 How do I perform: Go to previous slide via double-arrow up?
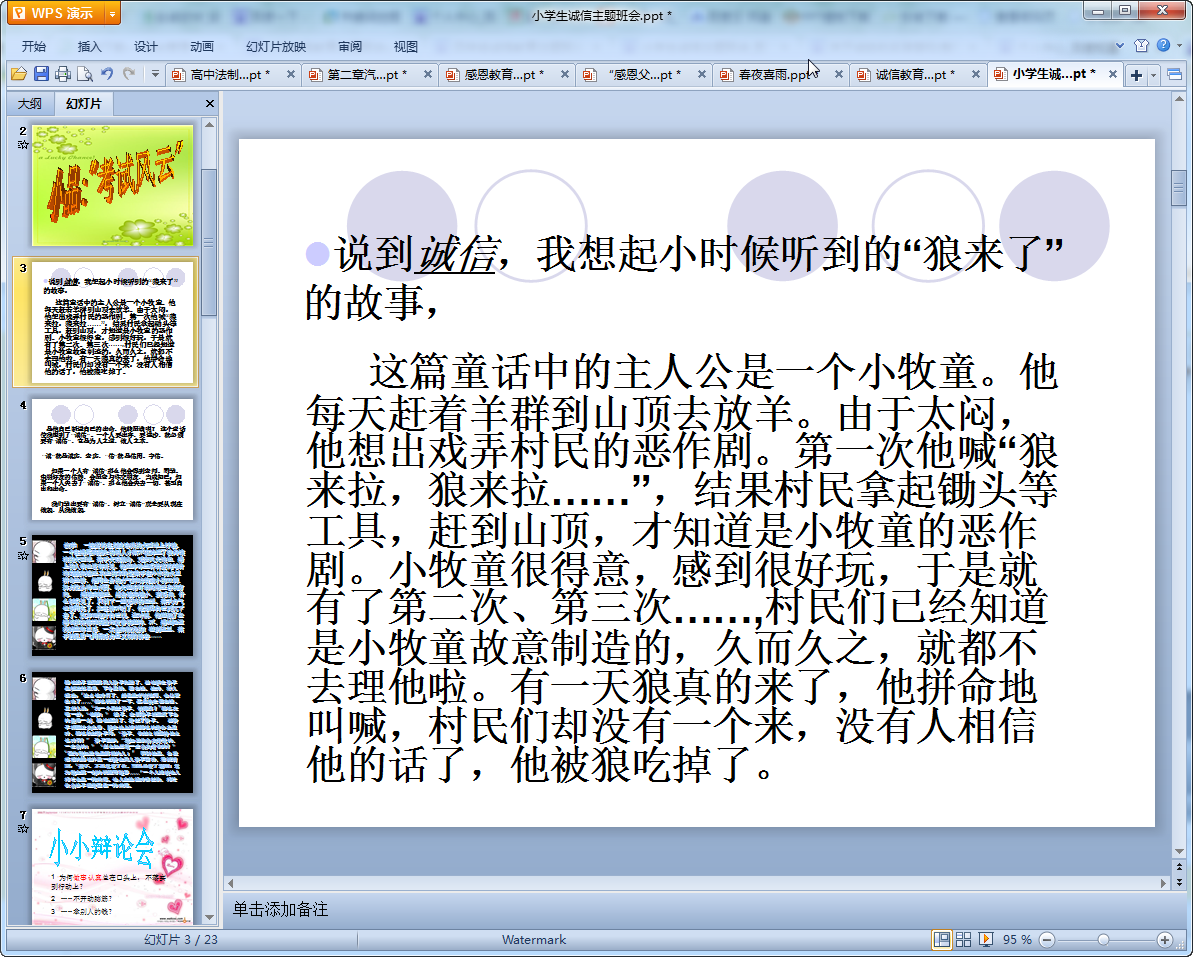(x=1179, y=866)
